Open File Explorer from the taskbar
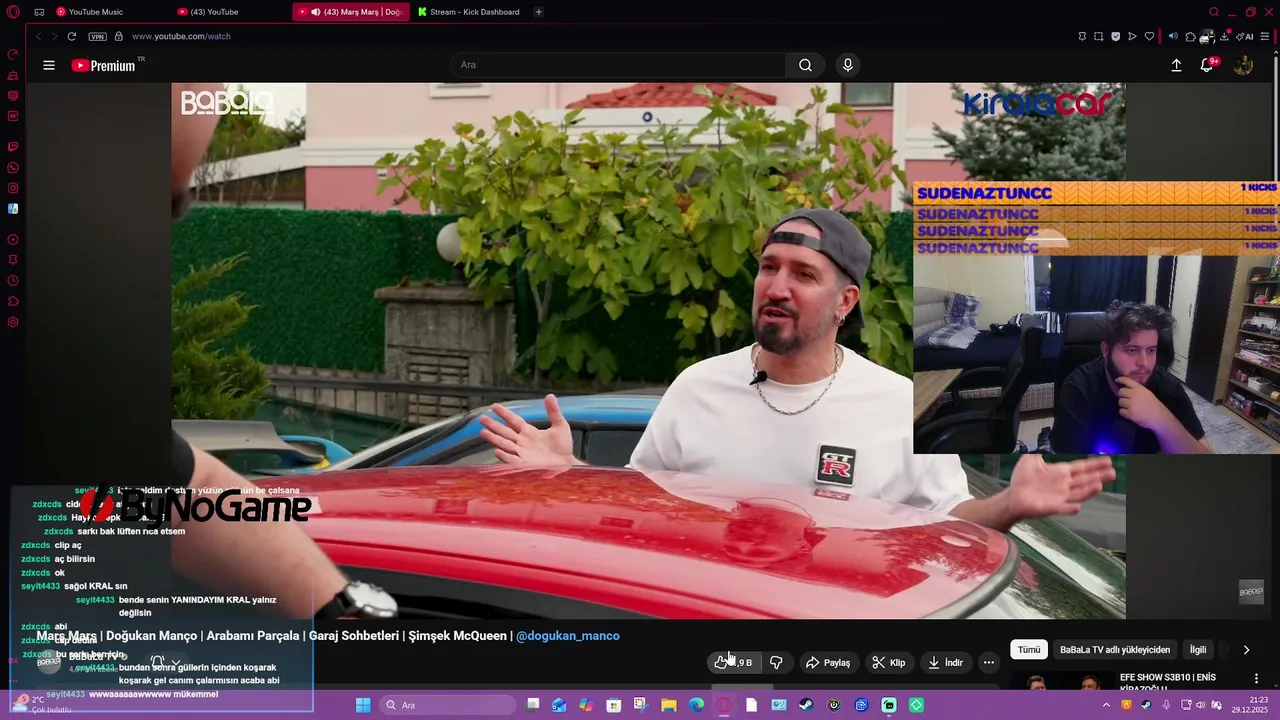The width and height of the screenshot is (1280, 720). point(669,705)
